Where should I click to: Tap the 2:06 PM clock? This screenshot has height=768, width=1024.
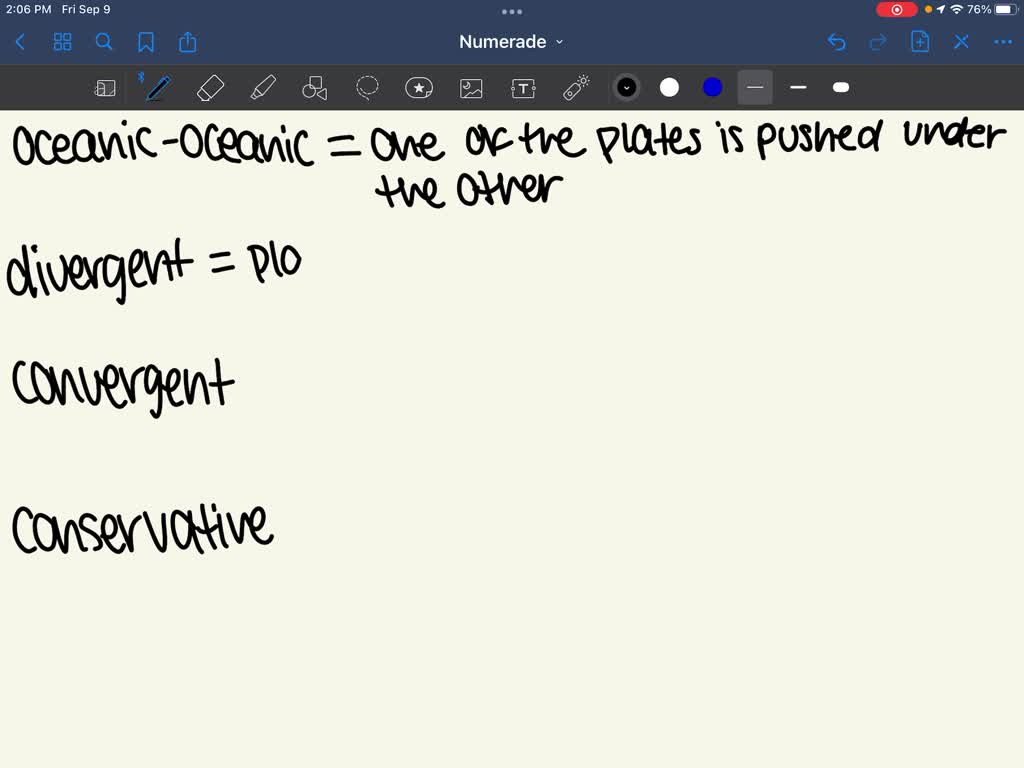[29, 10]
